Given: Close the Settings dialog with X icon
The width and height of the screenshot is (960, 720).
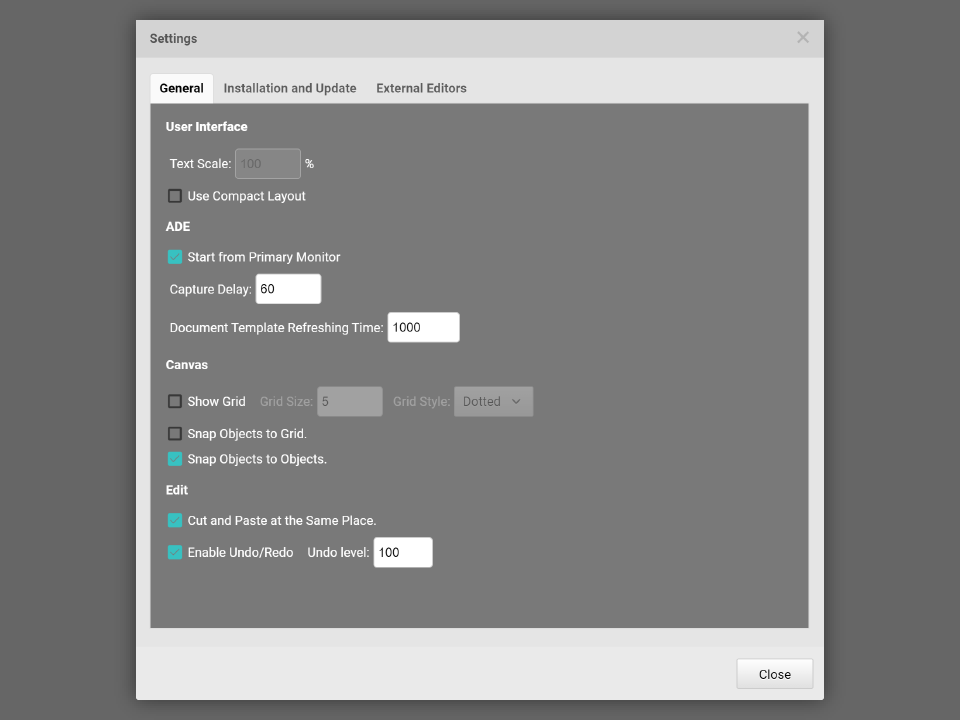Looking at the screenshot, I should coord(802,38).
